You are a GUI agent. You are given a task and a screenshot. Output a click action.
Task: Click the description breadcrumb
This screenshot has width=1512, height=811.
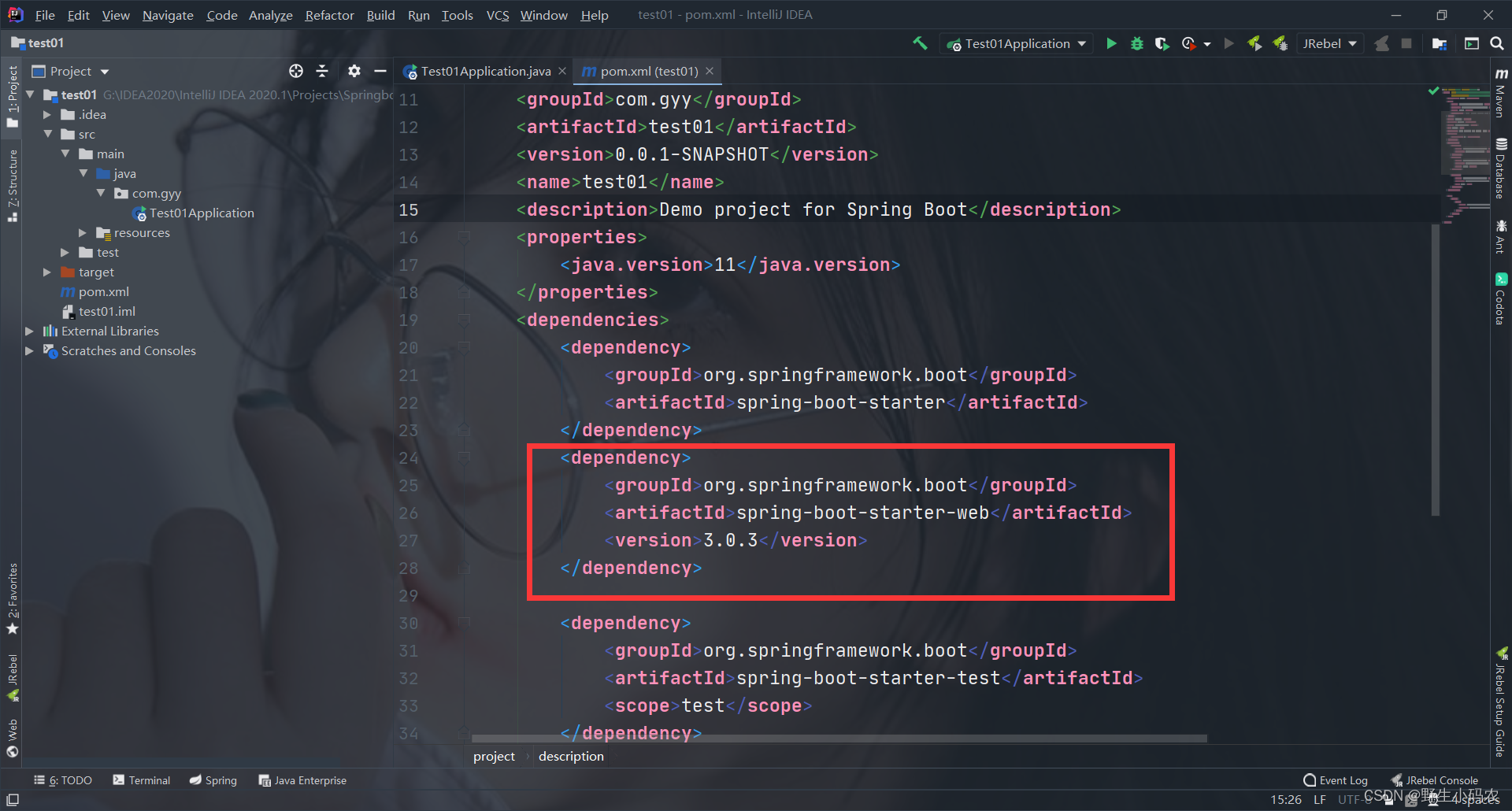click(571, 757)
